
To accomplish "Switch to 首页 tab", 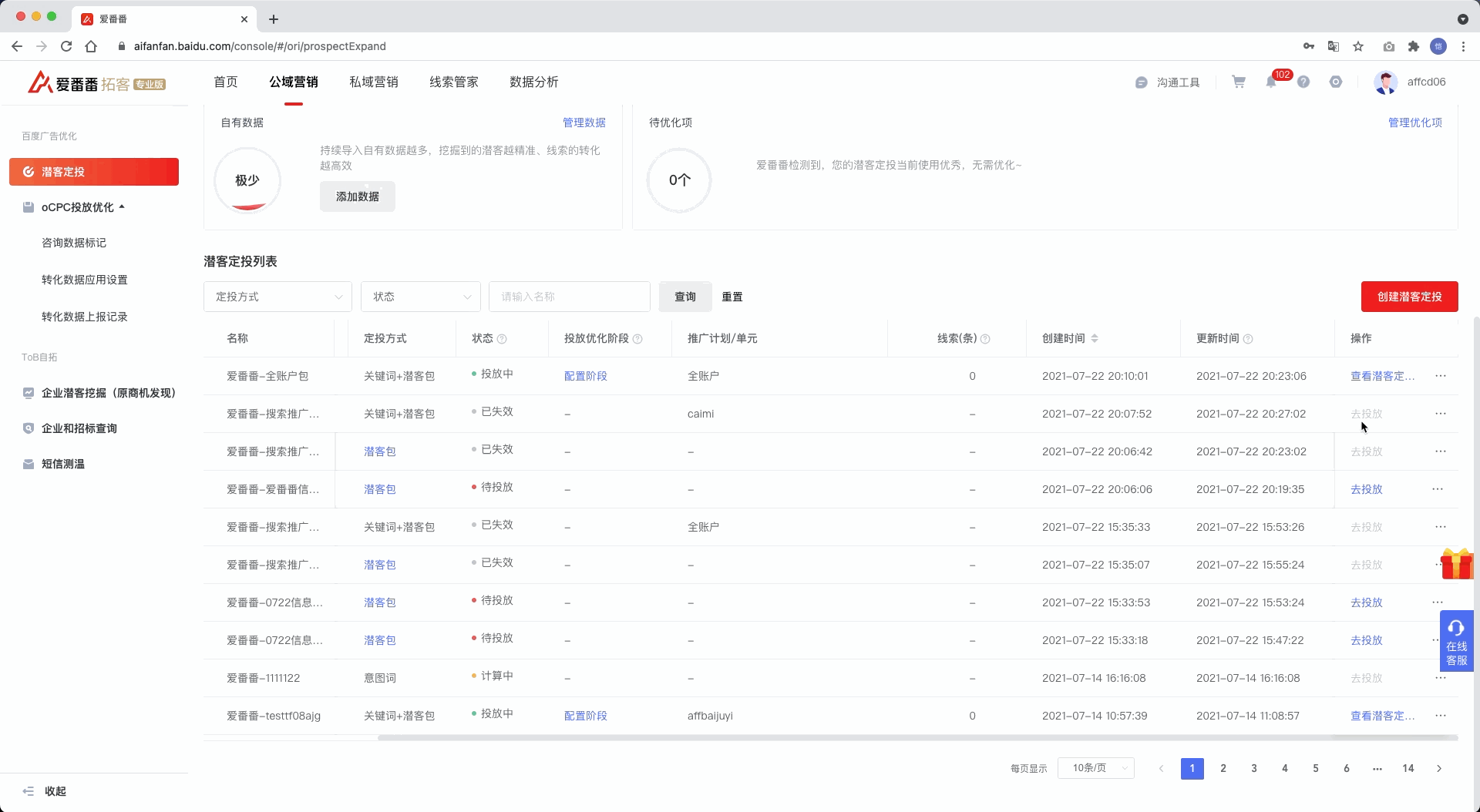I will coord(226,82).
